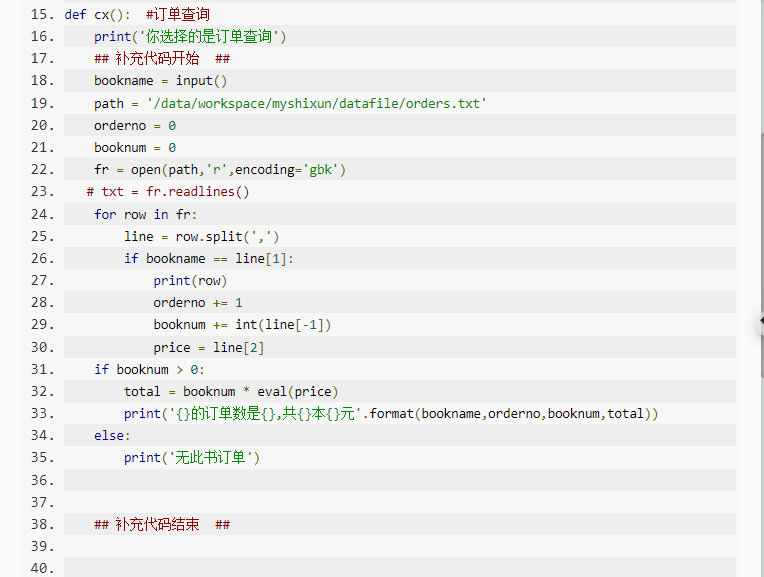The width and height of the screenshot is (764, 577).
Task: Click the open(path,'r',encoding='gbk') line
Action: pyautogui.click(x=220, y=170)
